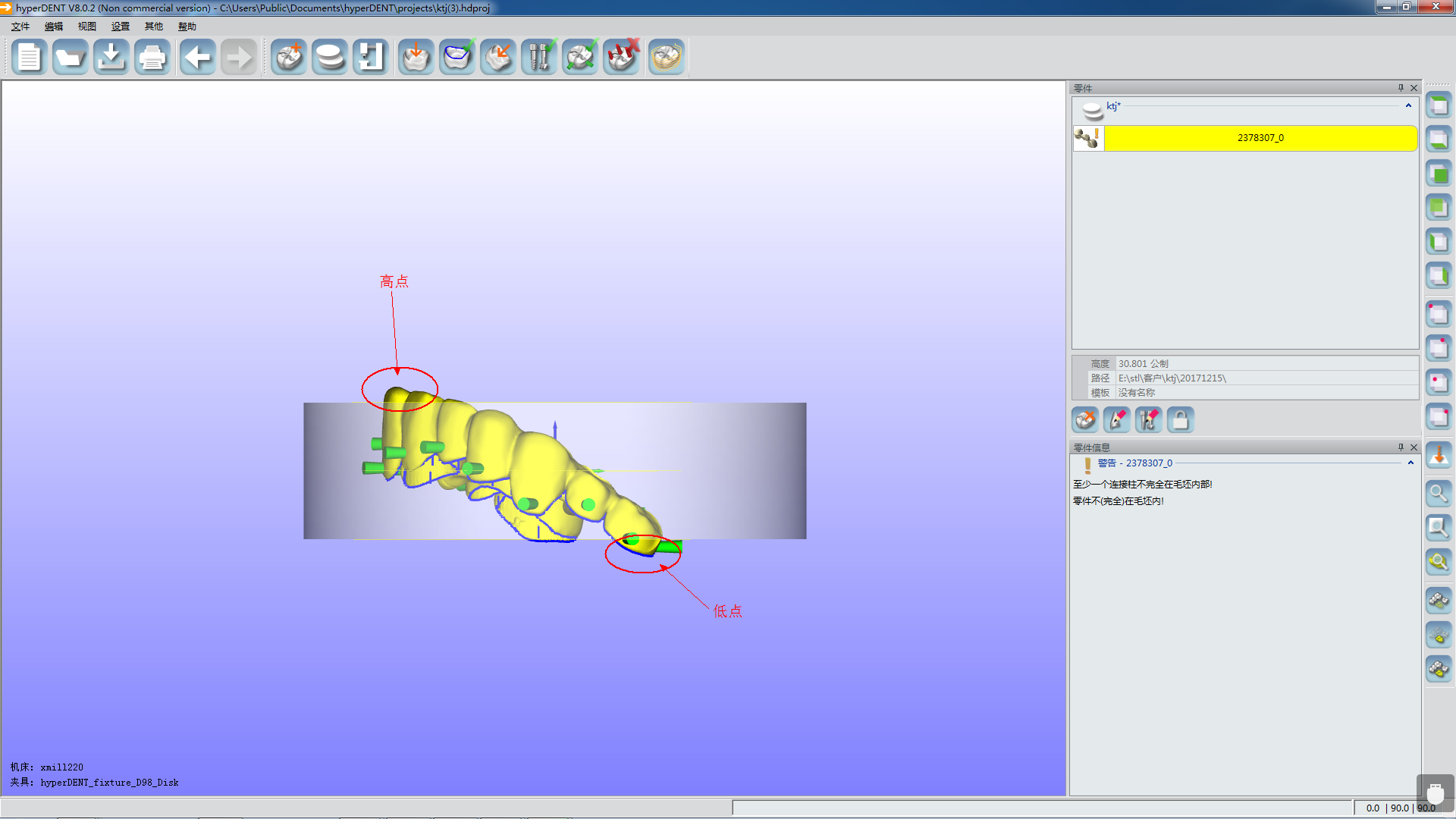Open the 文件 menu

[20, 27]
